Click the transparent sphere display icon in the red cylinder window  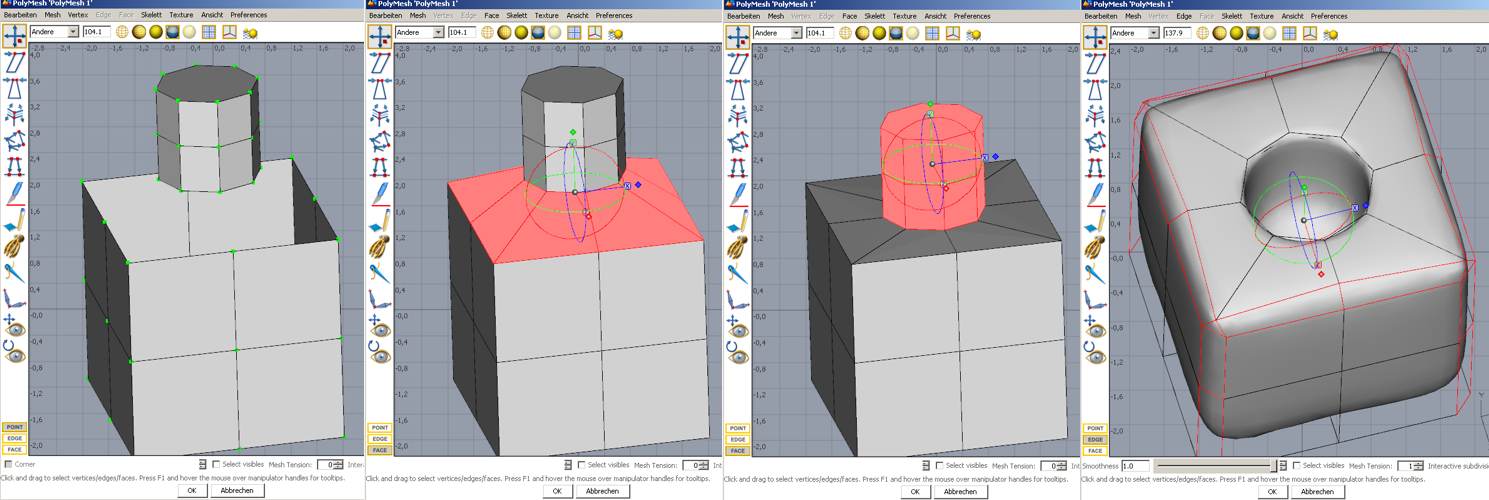(914, 32)
